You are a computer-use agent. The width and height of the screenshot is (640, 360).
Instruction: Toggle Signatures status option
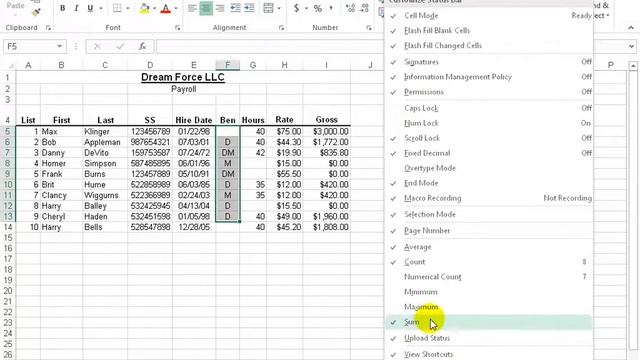pos(489,62)
